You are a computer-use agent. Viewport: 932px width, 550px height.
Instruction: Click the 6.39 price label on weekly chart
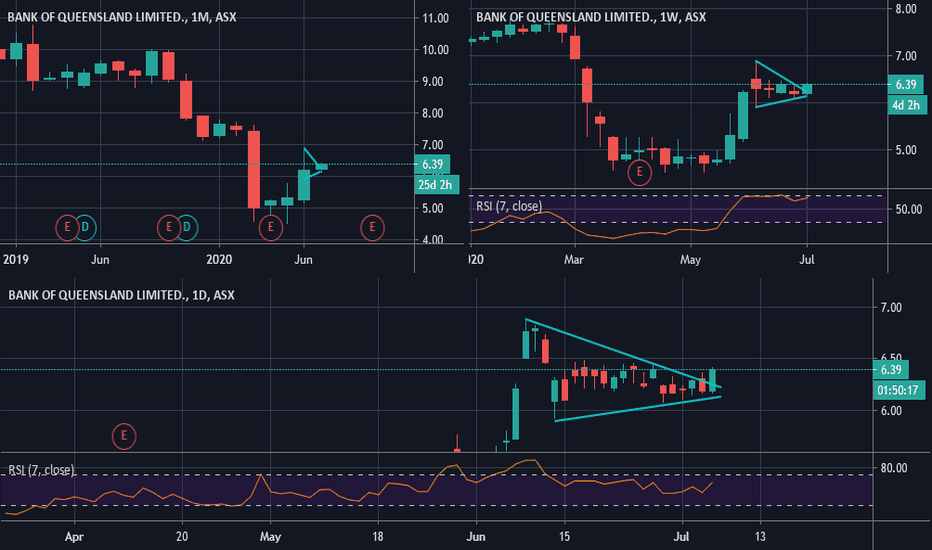coord(906,84)
